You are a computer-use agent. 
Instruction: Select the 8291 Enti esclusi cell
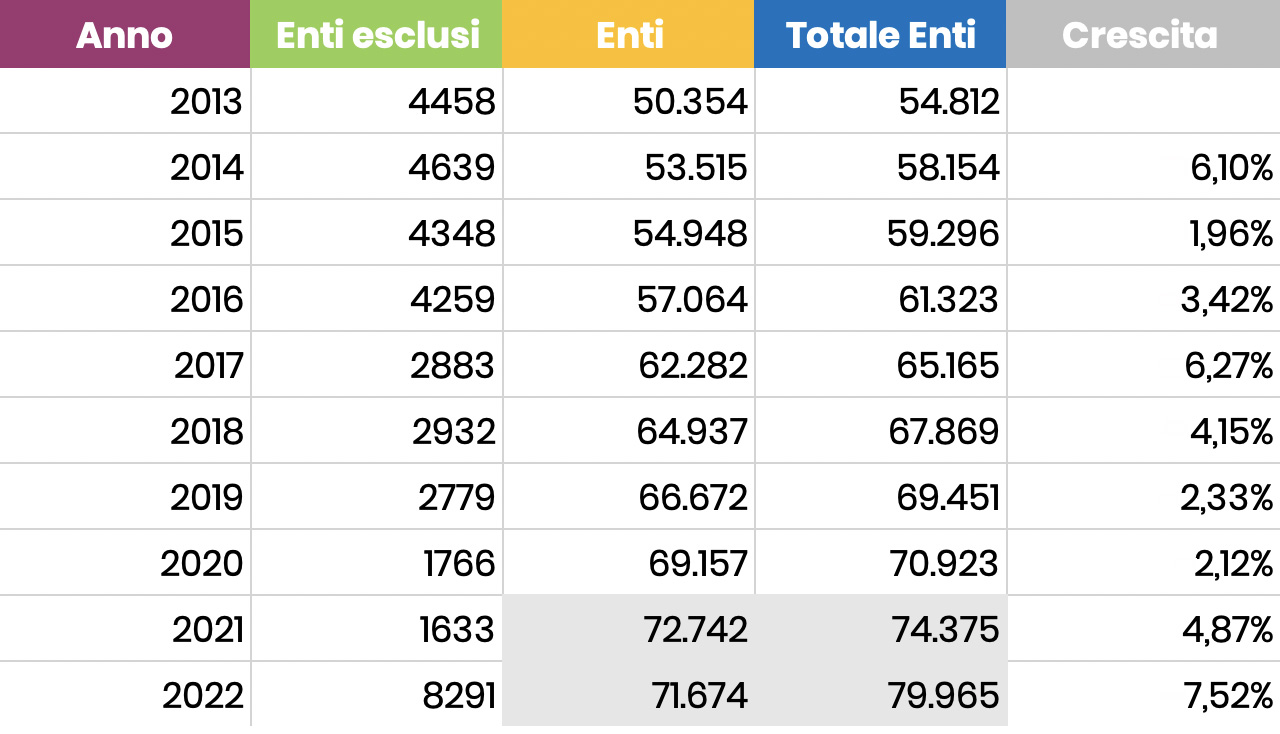coord(459,696)
